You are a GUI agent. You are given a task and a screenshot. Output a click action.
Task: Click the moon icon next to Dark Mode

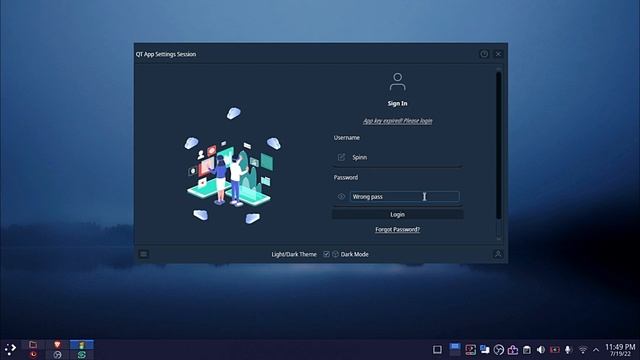[x=335, y=254]
